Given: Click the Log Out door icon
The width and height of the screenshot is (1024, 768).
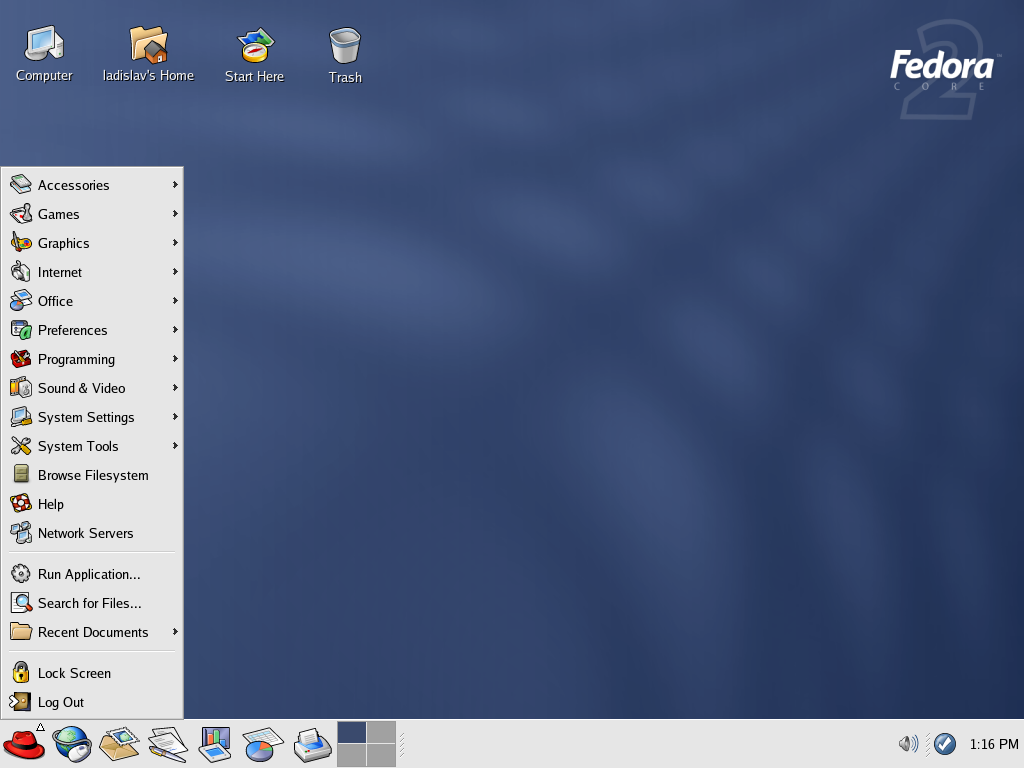Looking at the screenshot, I should coord(20,702).
